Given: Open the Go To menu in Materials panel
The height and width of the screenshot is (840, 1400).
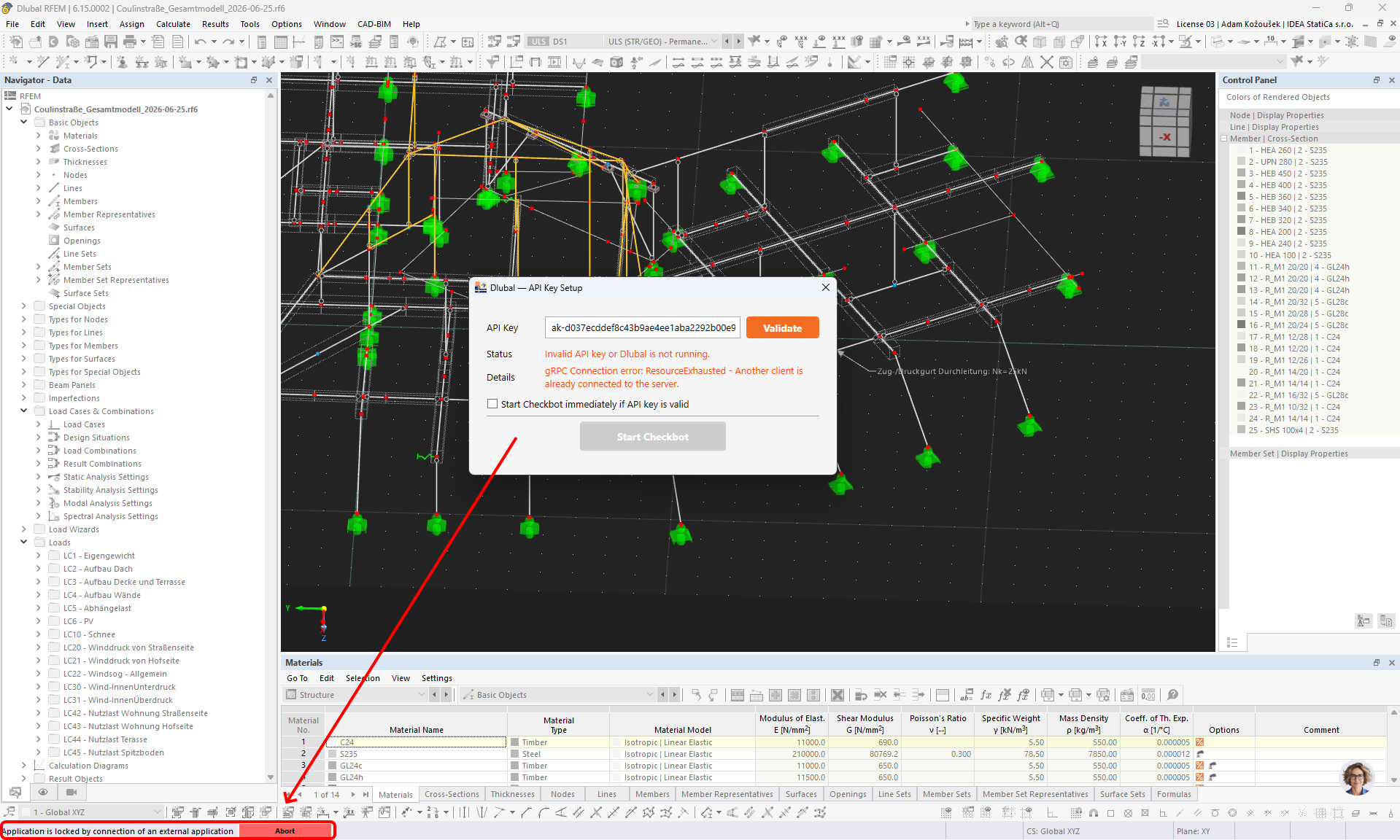Looking at the screenshot, I should (297, 678).
